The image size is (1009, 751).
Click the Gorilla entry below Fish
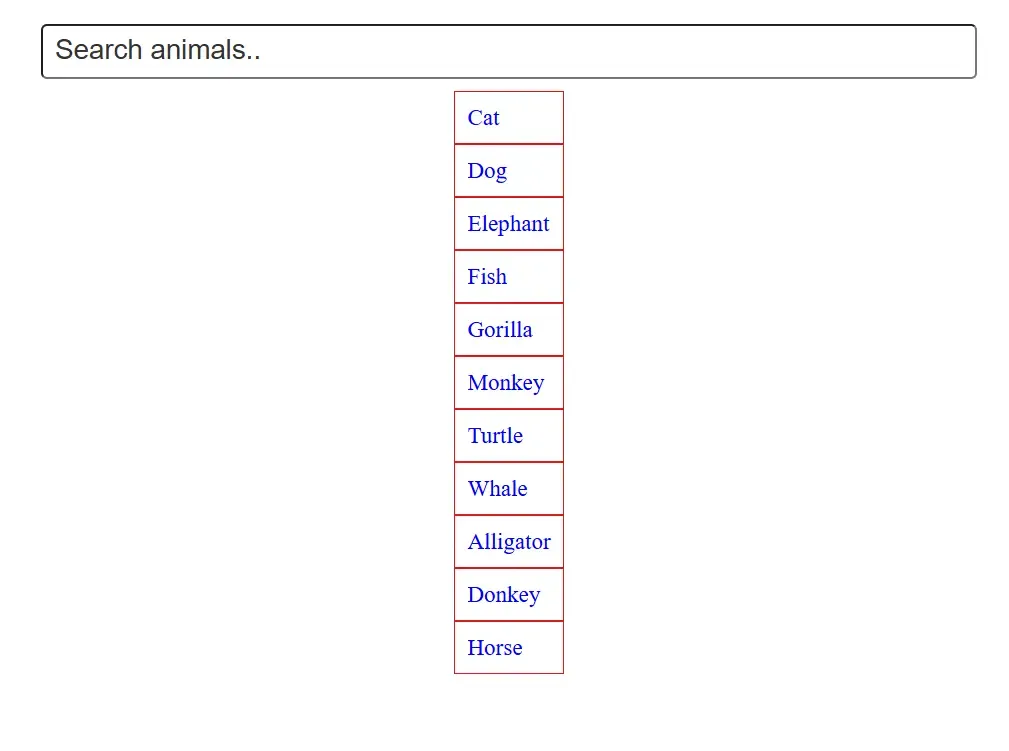pos(500,330)
